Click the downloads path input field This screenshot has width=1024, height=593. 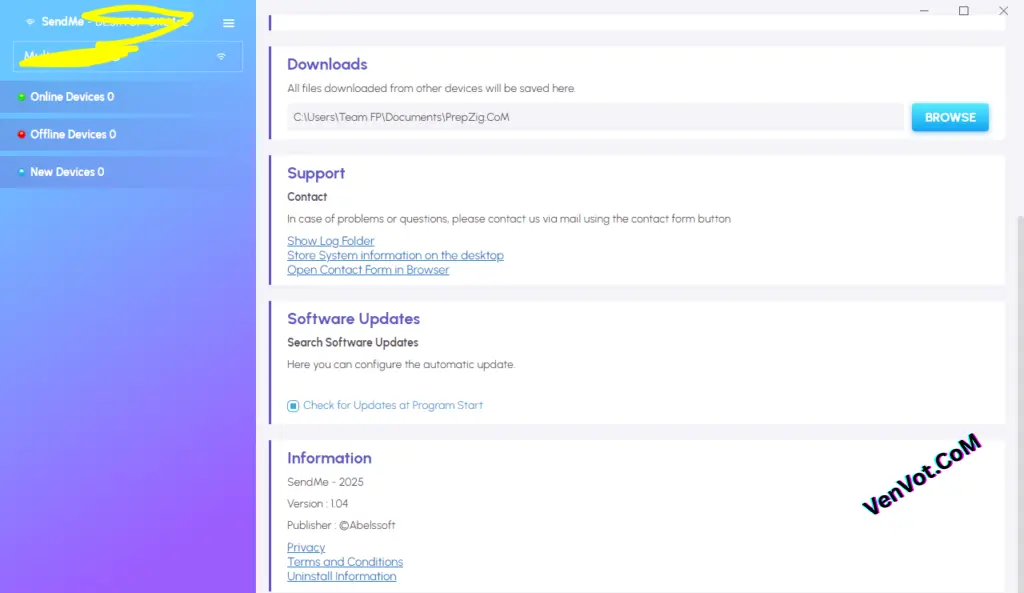[595, 118]
